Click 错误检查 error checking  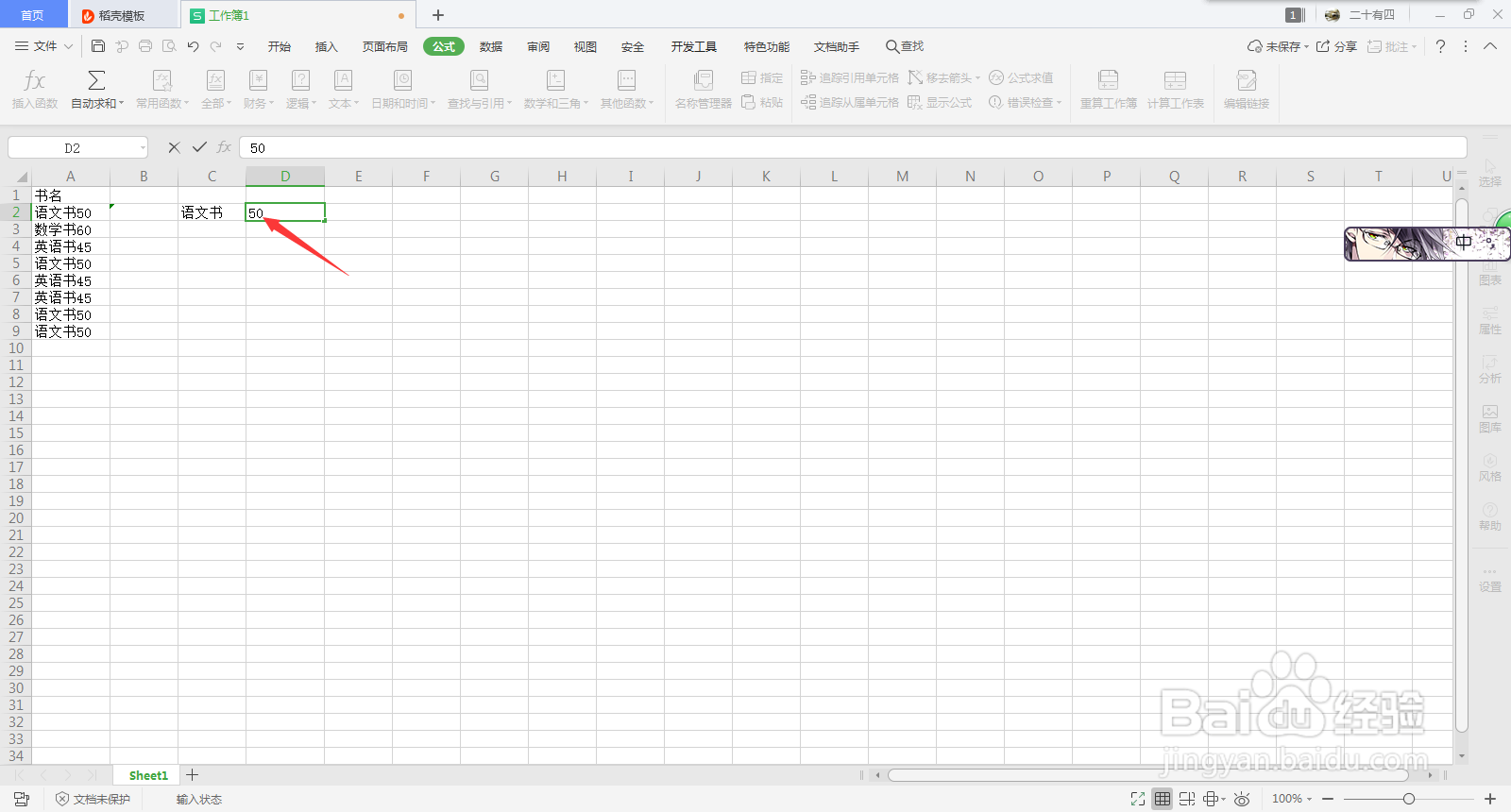click(1026, 102)
